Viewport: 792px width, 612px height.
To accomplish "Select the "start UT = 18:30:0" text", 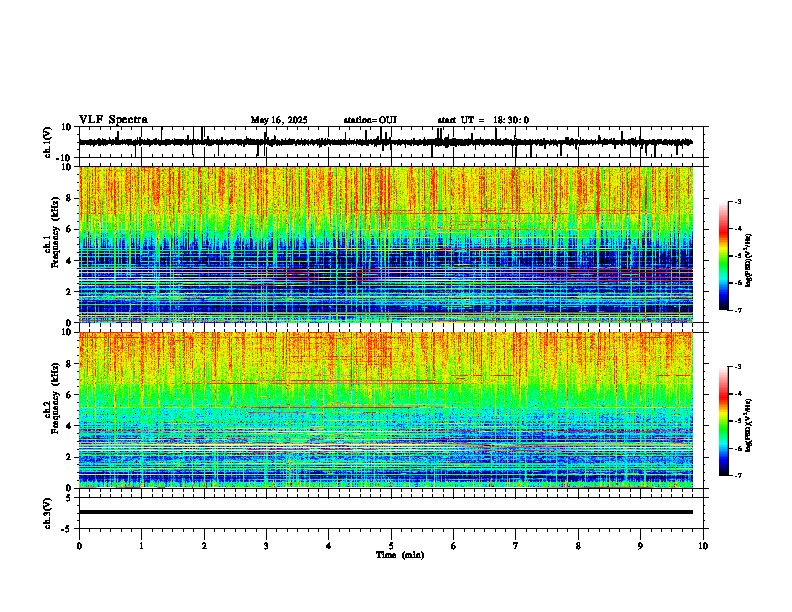I will pyautogui.click(x=483, y=120).
